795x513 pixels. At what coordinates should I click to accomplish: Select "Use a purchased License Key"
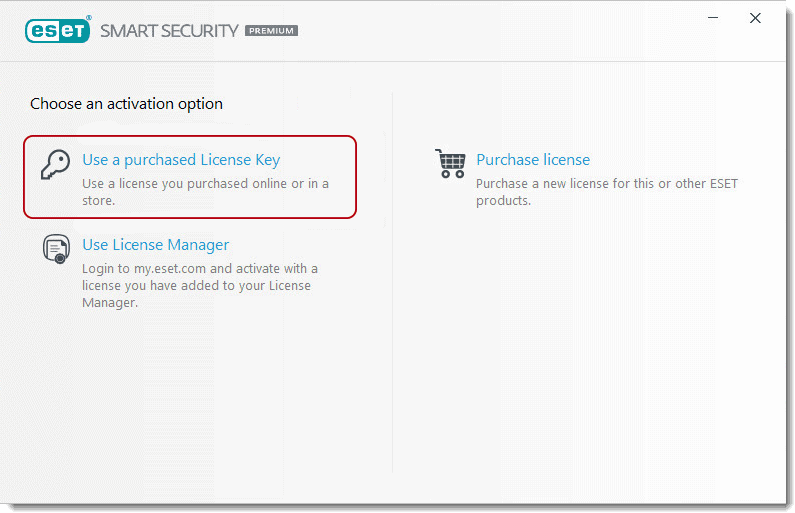[x=181, y=160]
